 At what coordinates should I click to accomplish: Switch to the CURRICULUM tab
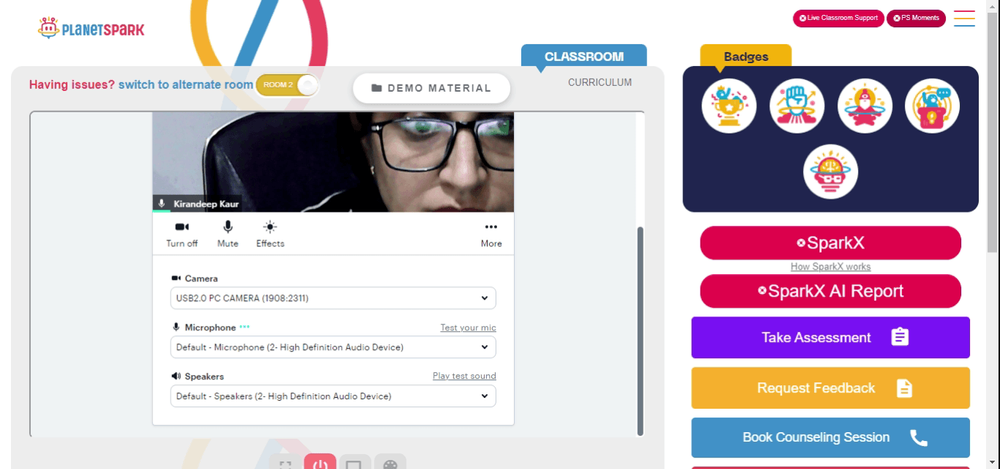599,82
